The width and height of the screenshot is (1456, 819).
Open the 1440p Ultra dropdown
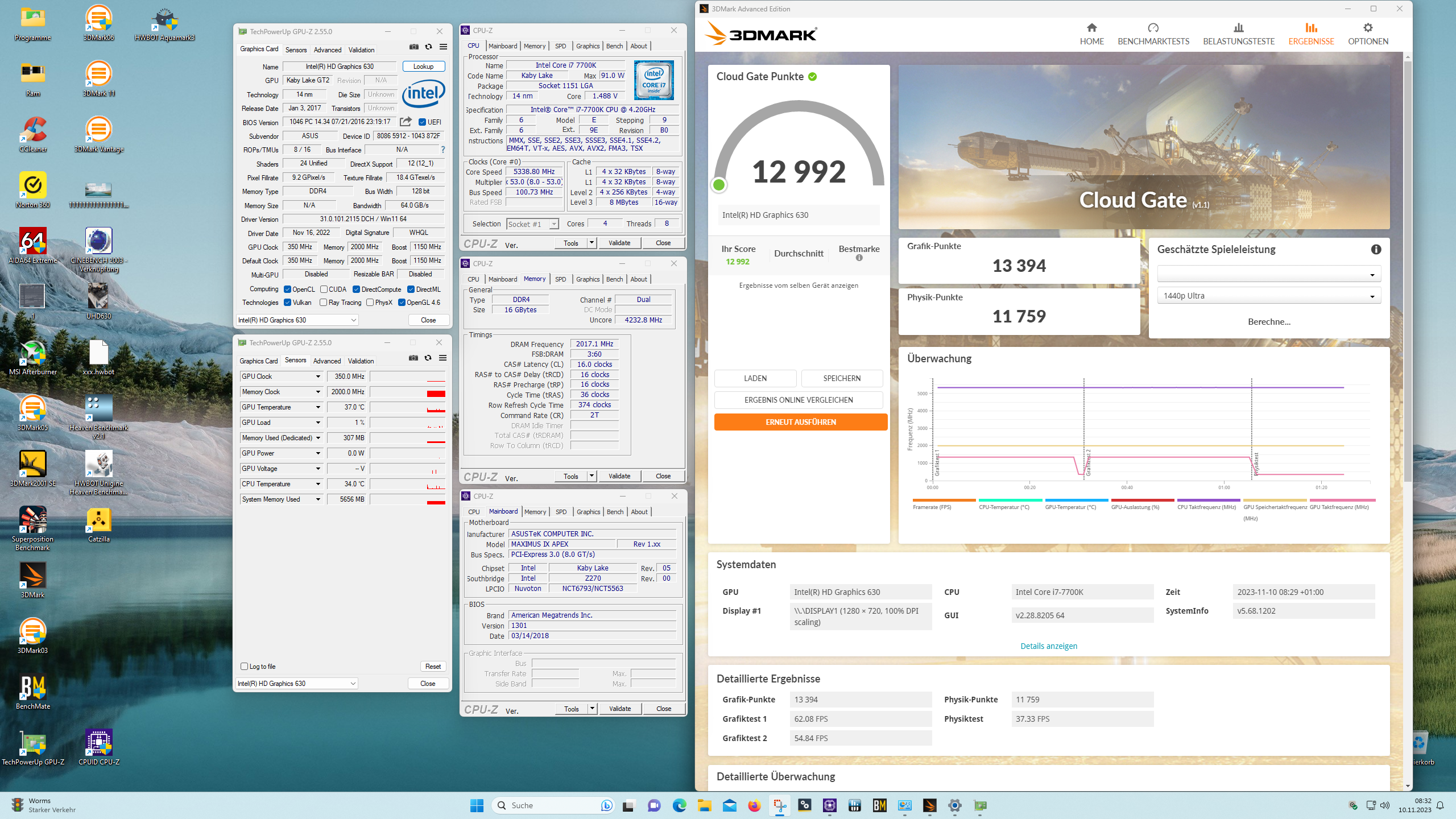click(1269, 296)
